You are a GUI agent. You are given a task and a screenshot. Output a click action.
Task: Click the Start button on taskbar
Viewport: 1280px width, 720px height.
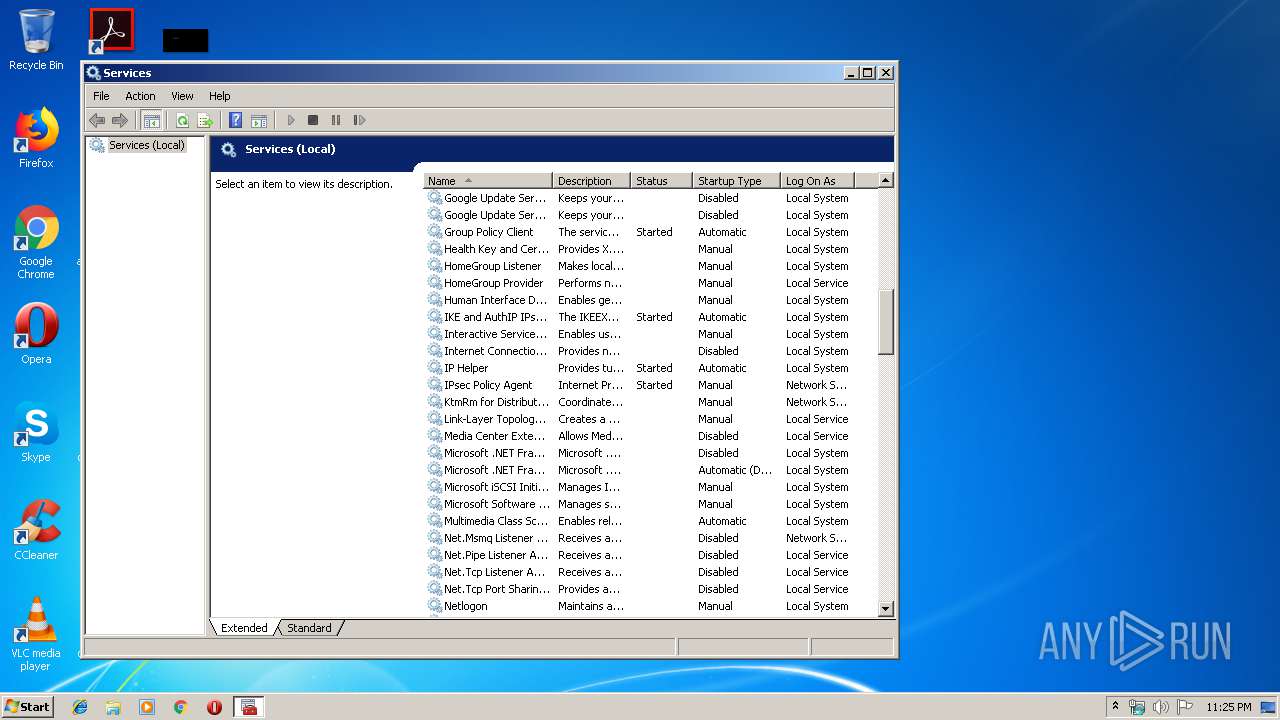point(27,707)
